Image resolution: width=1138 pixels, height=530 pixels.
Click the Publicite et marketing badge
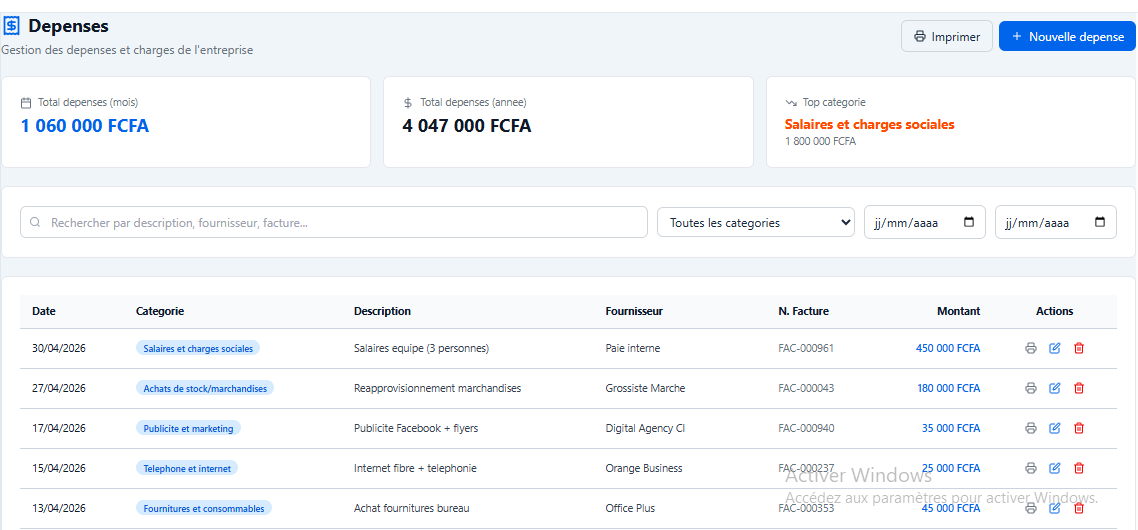point(188,428)
